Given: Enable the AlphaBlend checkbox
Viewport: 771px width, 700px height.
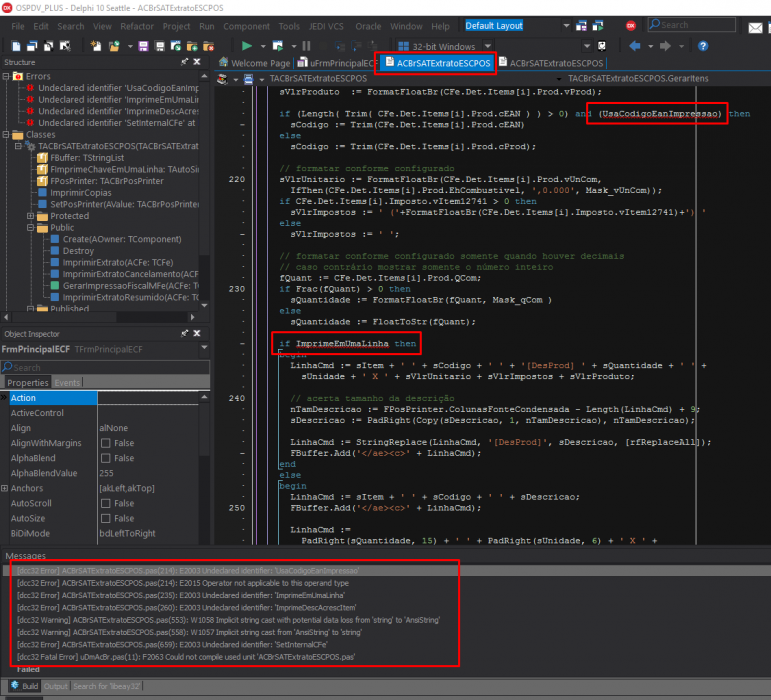Looking at the screenshot, I should pyautogui.click(x=105, y=458).
